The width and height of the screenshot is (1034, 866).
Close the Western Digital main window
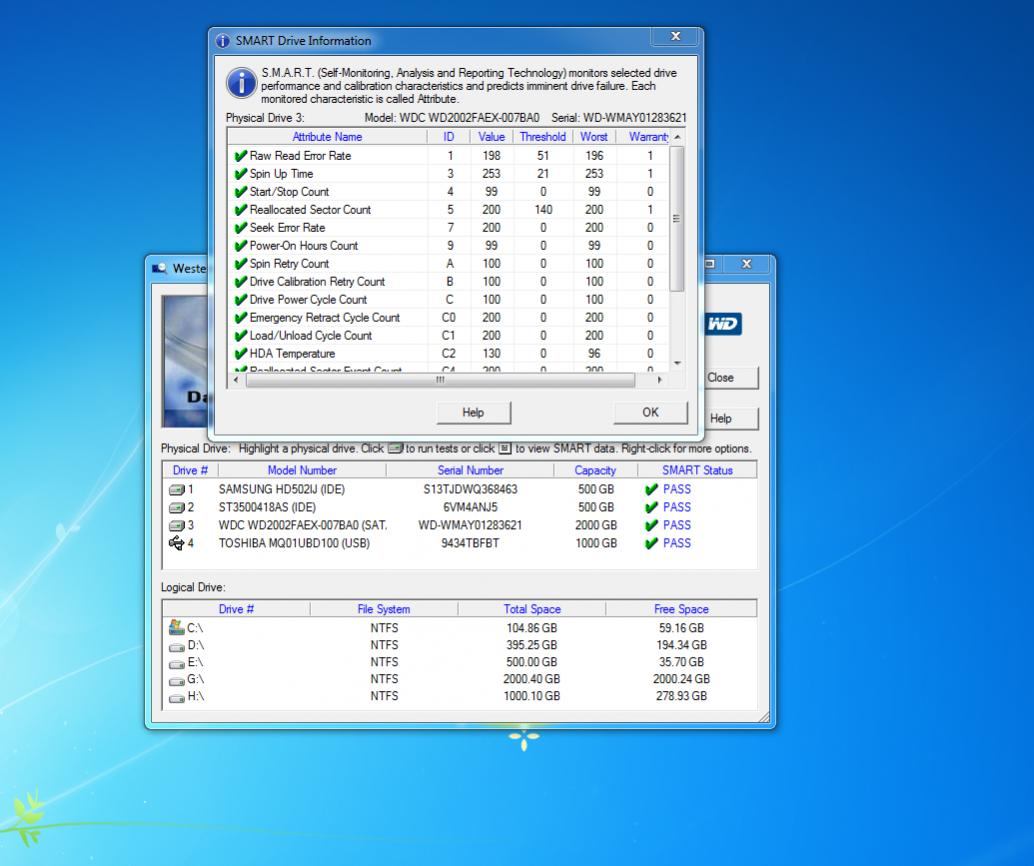coord(746,264)
